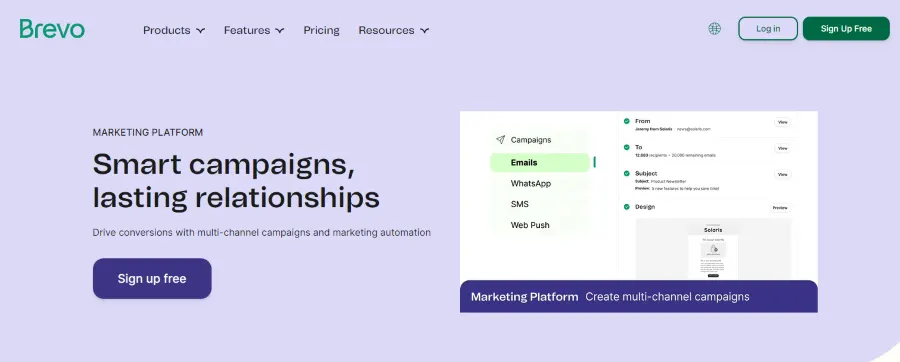
Task: Open the language globe icon
Action: [x=715, y=29]
